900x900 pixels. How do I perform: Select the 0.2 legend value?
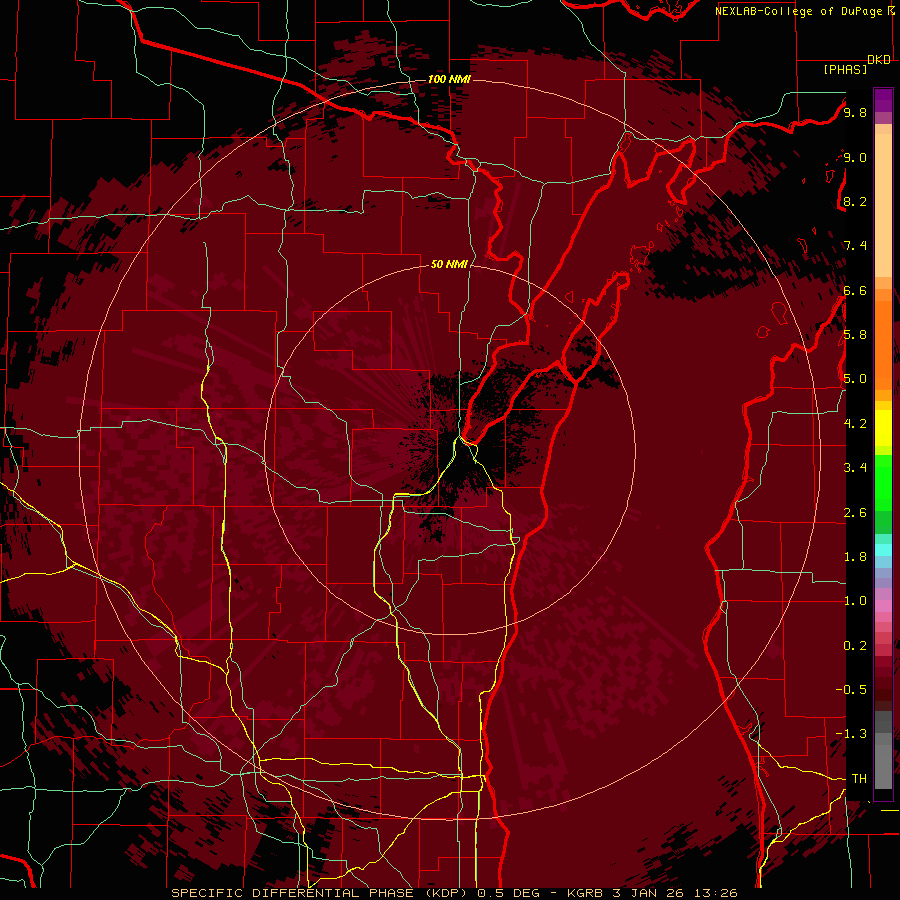point(855,645)
